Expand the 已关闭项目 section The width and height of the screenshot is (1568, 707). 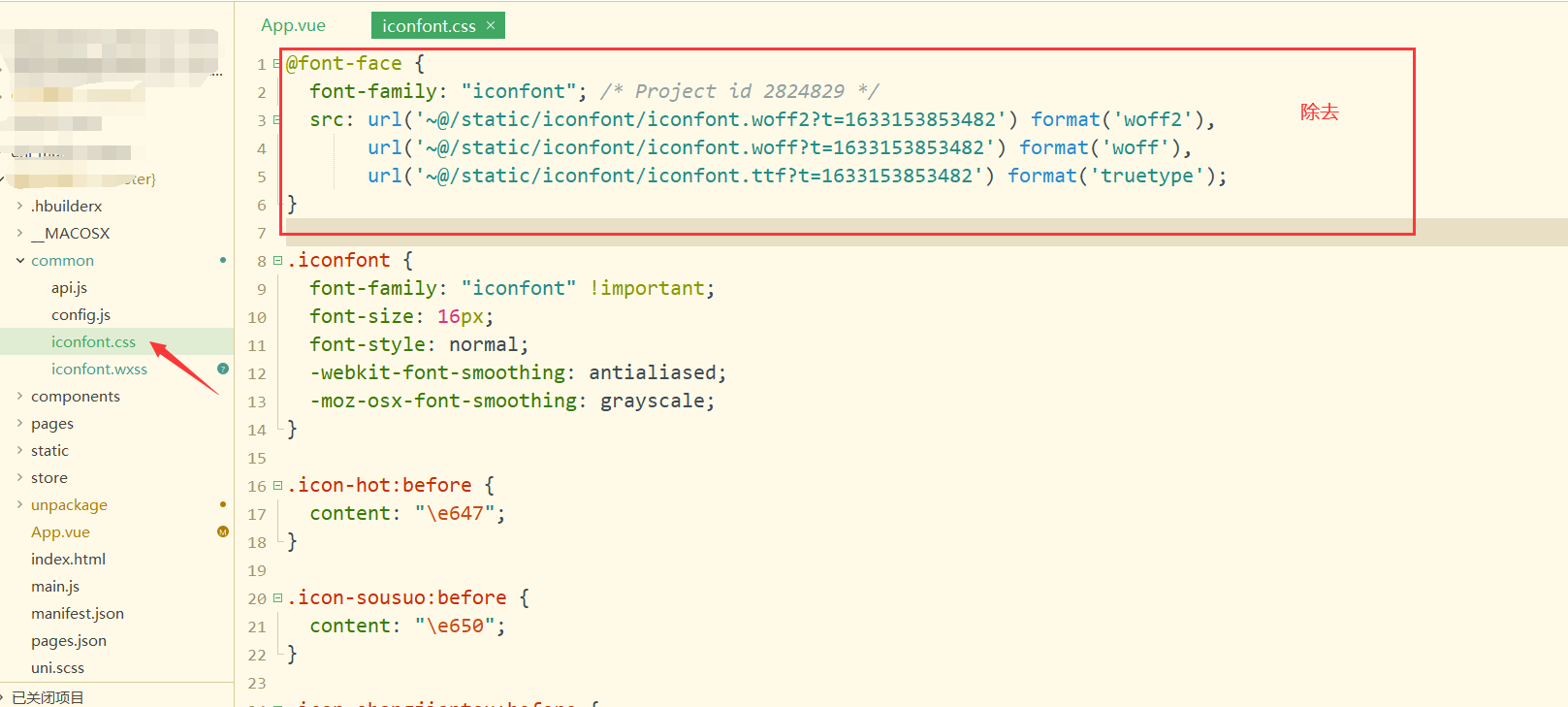tap(4, 697)
